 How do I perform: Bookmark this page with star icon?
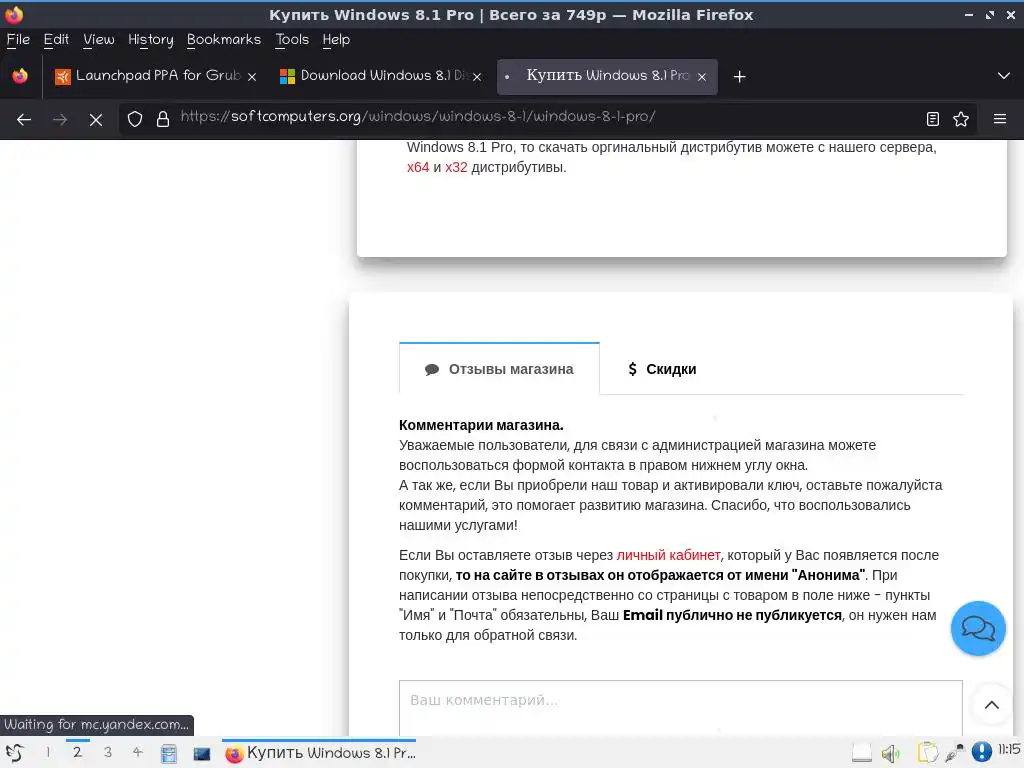[961, 119]
